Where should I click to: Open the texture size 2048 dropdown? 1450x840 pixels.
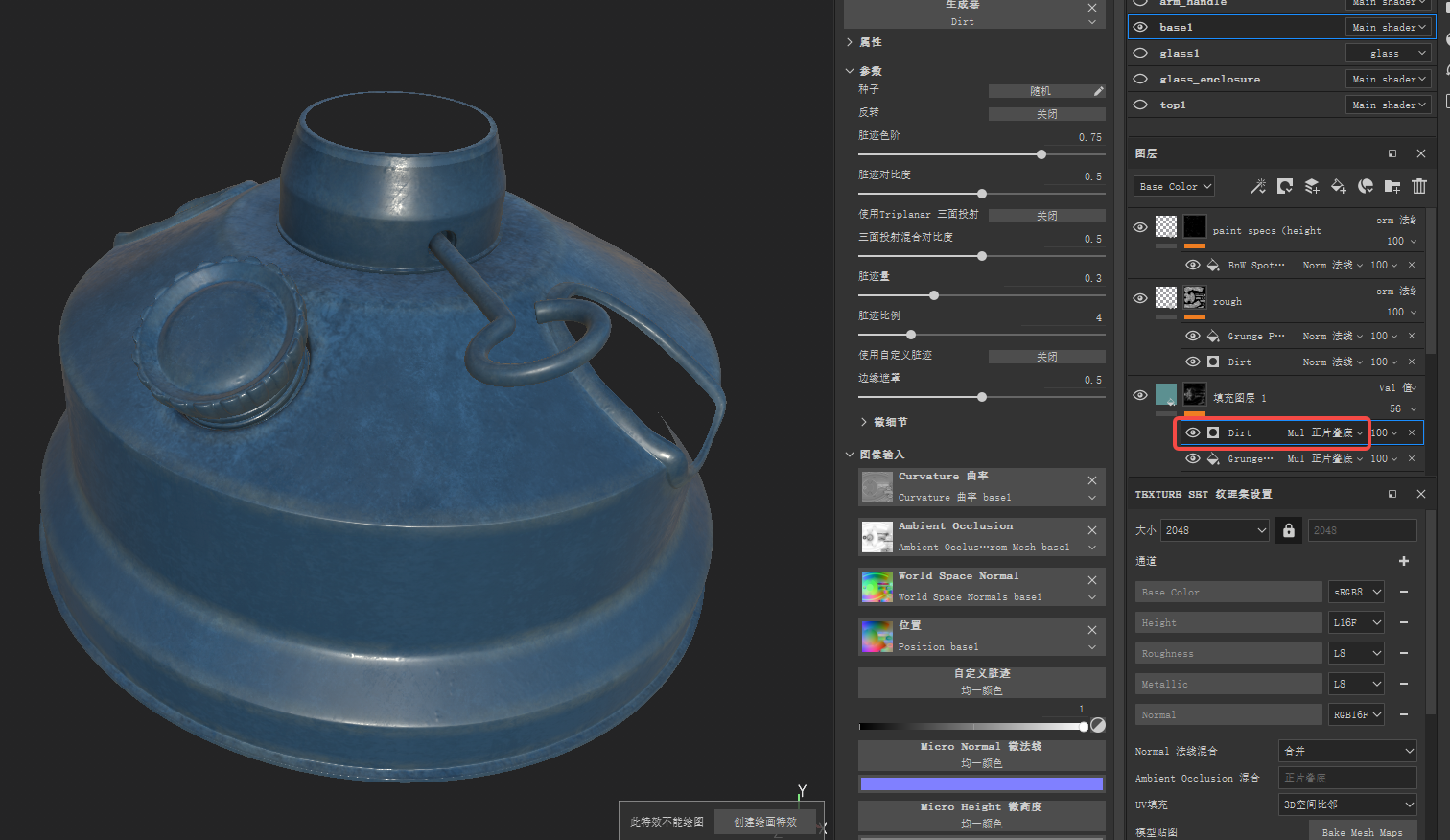[x=1214, y=529]
